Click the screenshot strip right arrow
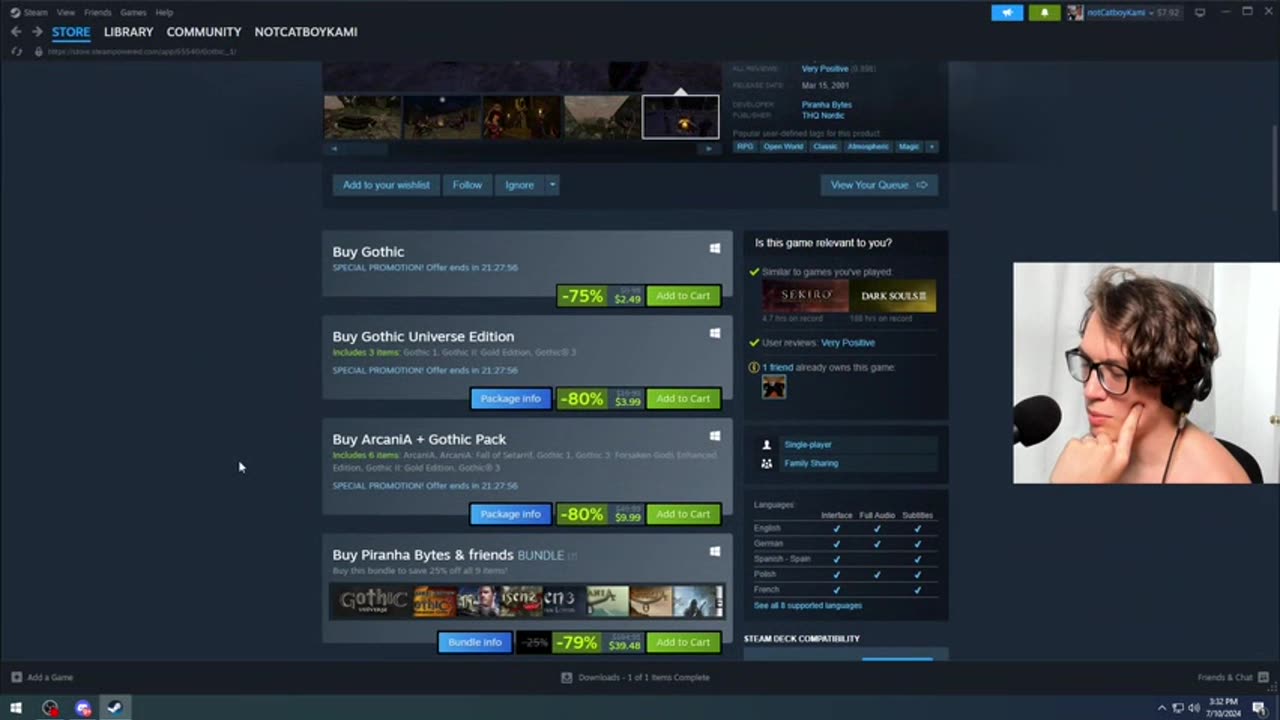The image size is (1280, 720). [709, 148]
